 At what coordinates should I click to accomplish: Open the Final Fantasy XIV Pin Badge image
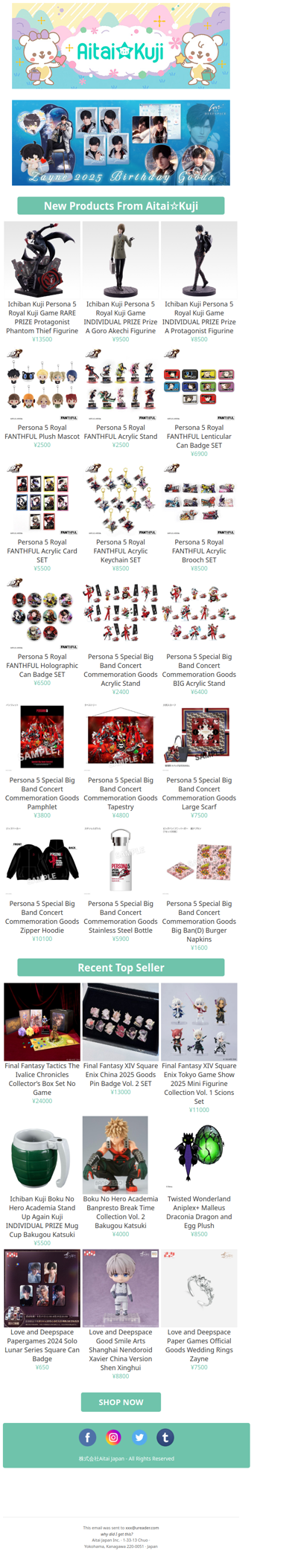[x=121, y=1021]
